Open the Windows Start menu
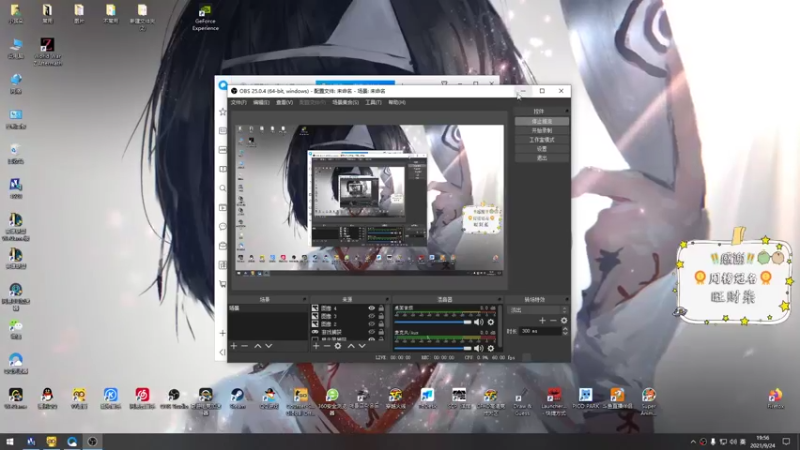The height and width of the screenshot is (450, 800). (10, 441)
